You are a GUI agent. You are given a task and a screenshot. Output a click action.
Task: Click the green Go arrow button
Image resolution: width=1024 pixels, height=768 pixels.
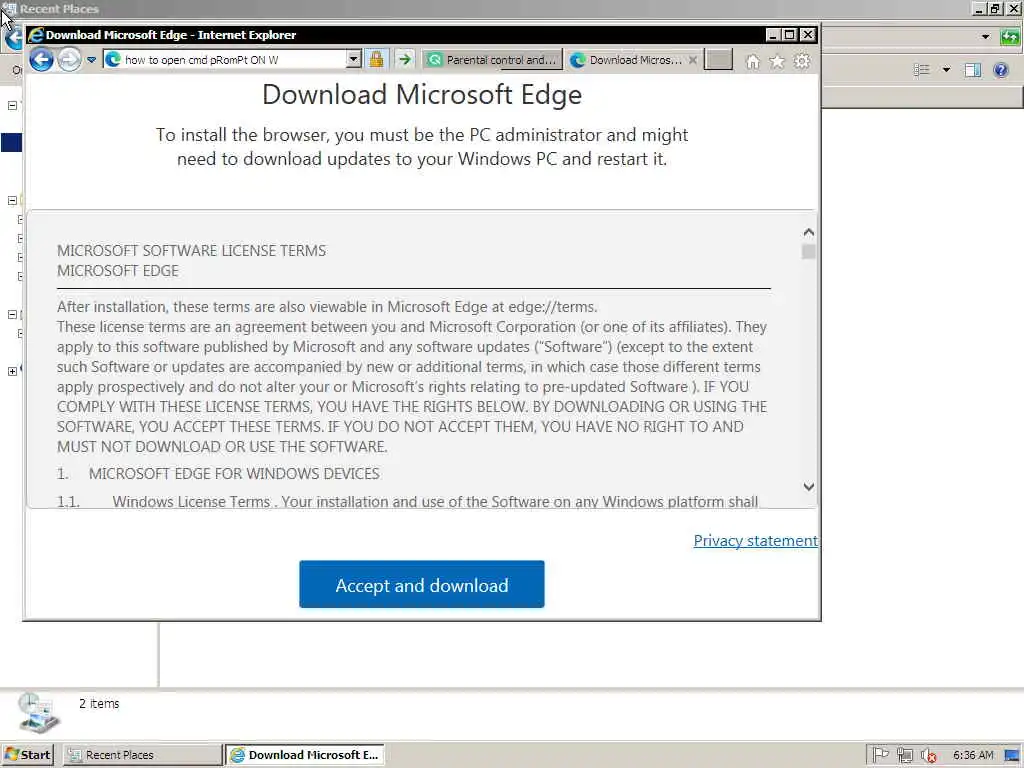point(405,59)
